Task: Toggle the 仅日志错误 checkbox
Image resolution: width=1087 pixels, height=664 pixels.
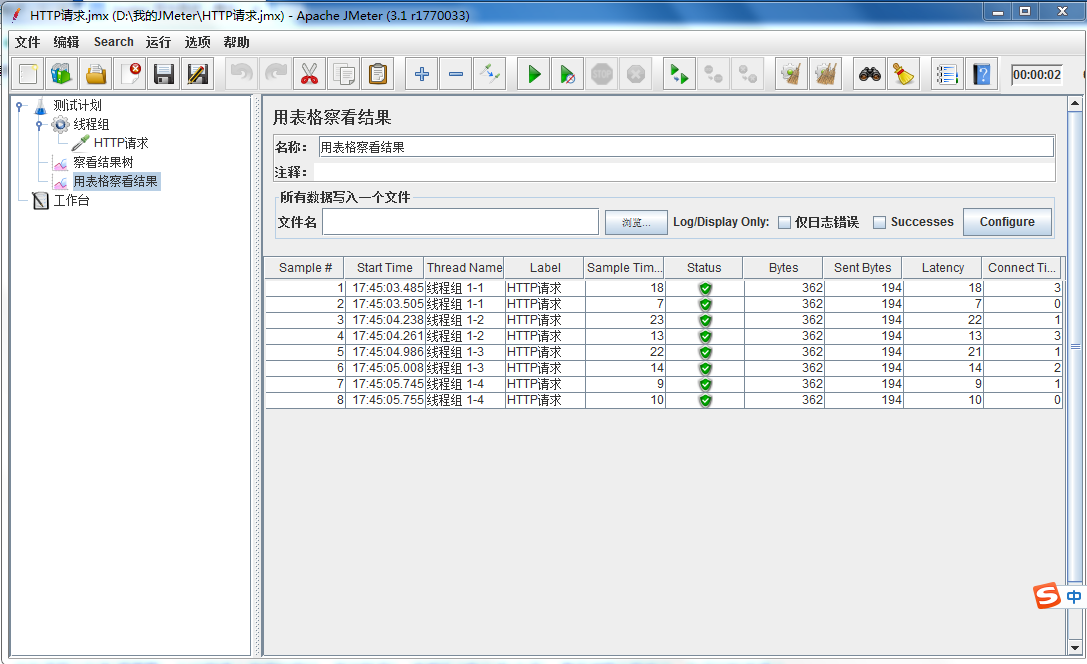Action: 784,222
